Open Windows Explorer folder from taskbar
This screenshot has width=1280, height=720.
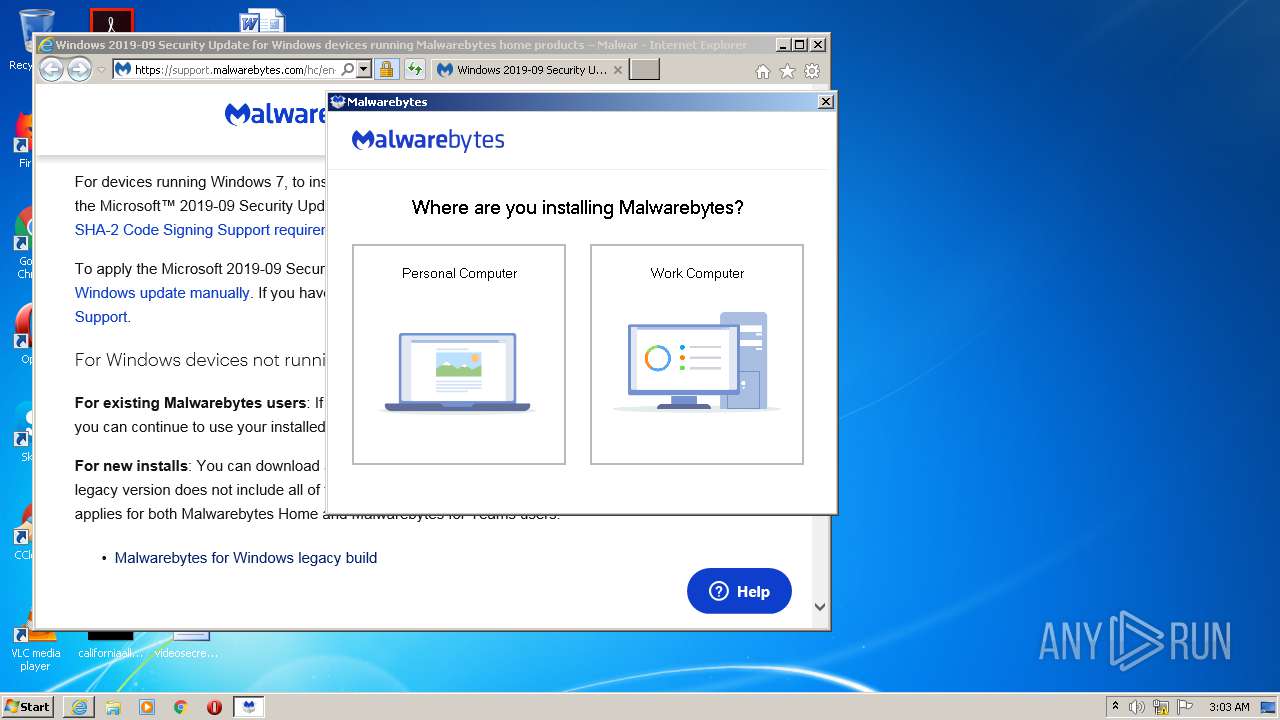pyautogui.click(x=113, y=707)
